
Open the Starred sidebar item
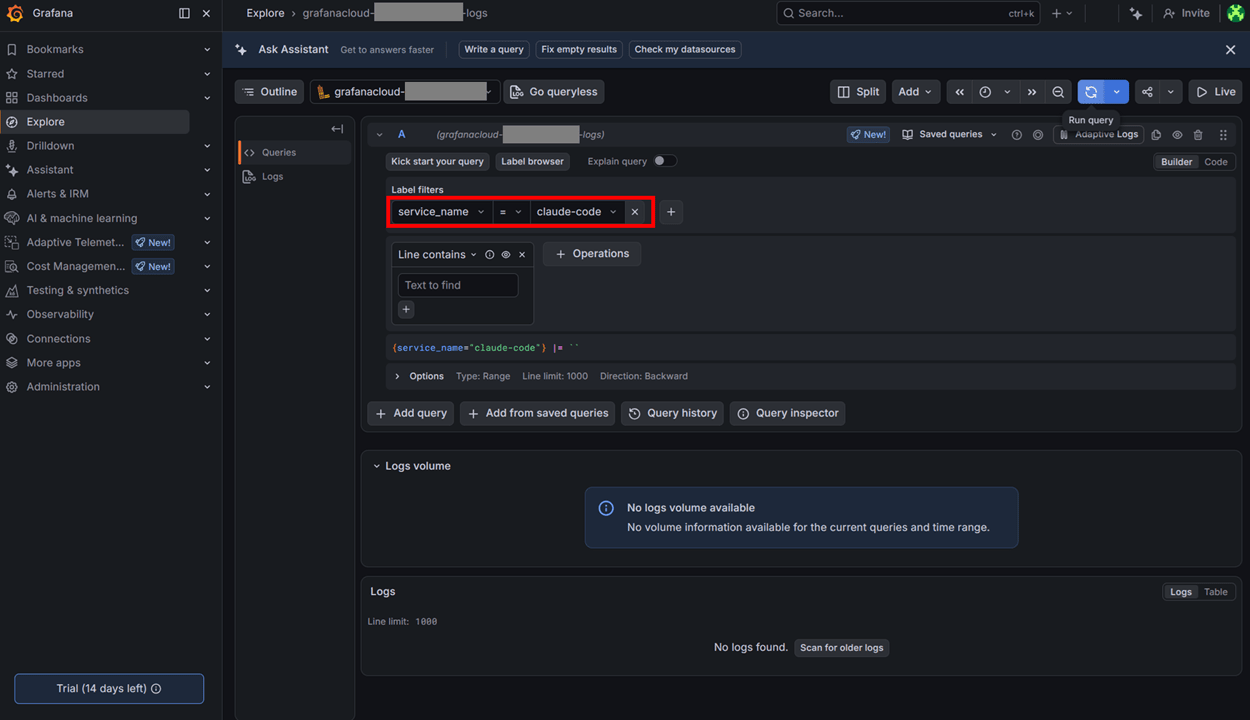coord(45,74)
